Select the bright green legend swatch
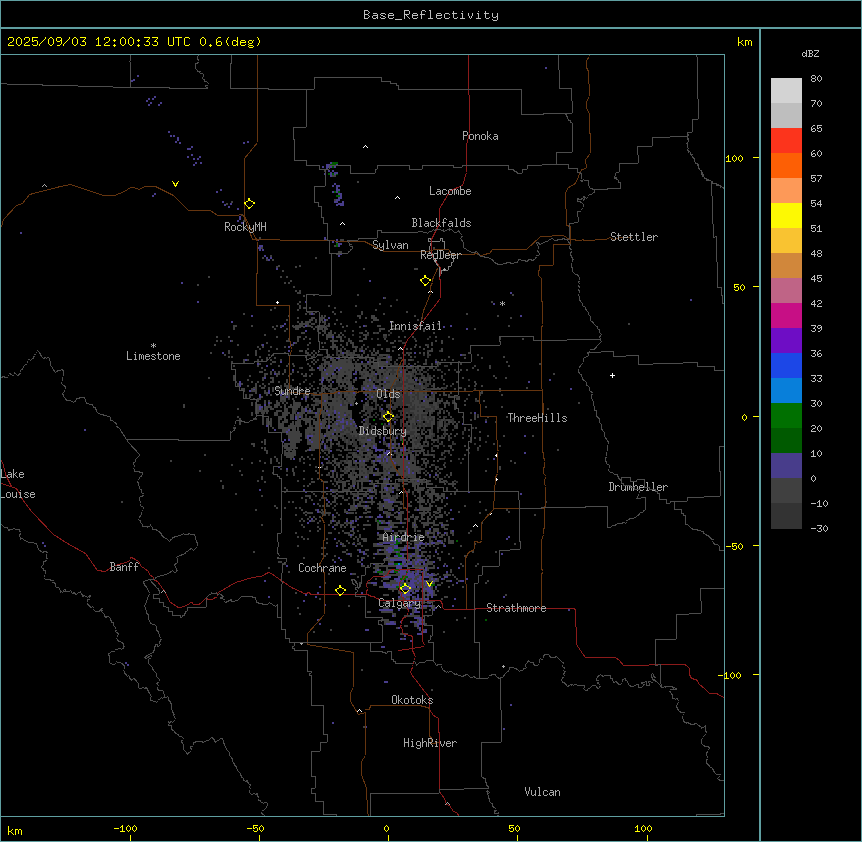This screenshot has height=842, width=862. (786, 416)
